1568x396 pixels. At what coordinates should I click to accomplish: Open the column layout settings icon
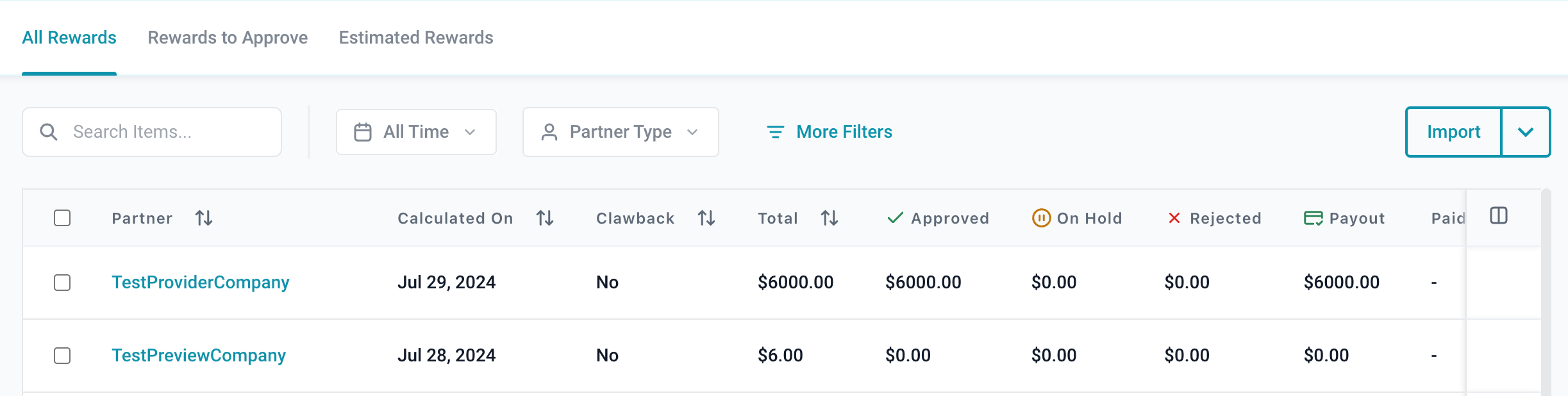pyautogui.click(x=1499, y=216)
